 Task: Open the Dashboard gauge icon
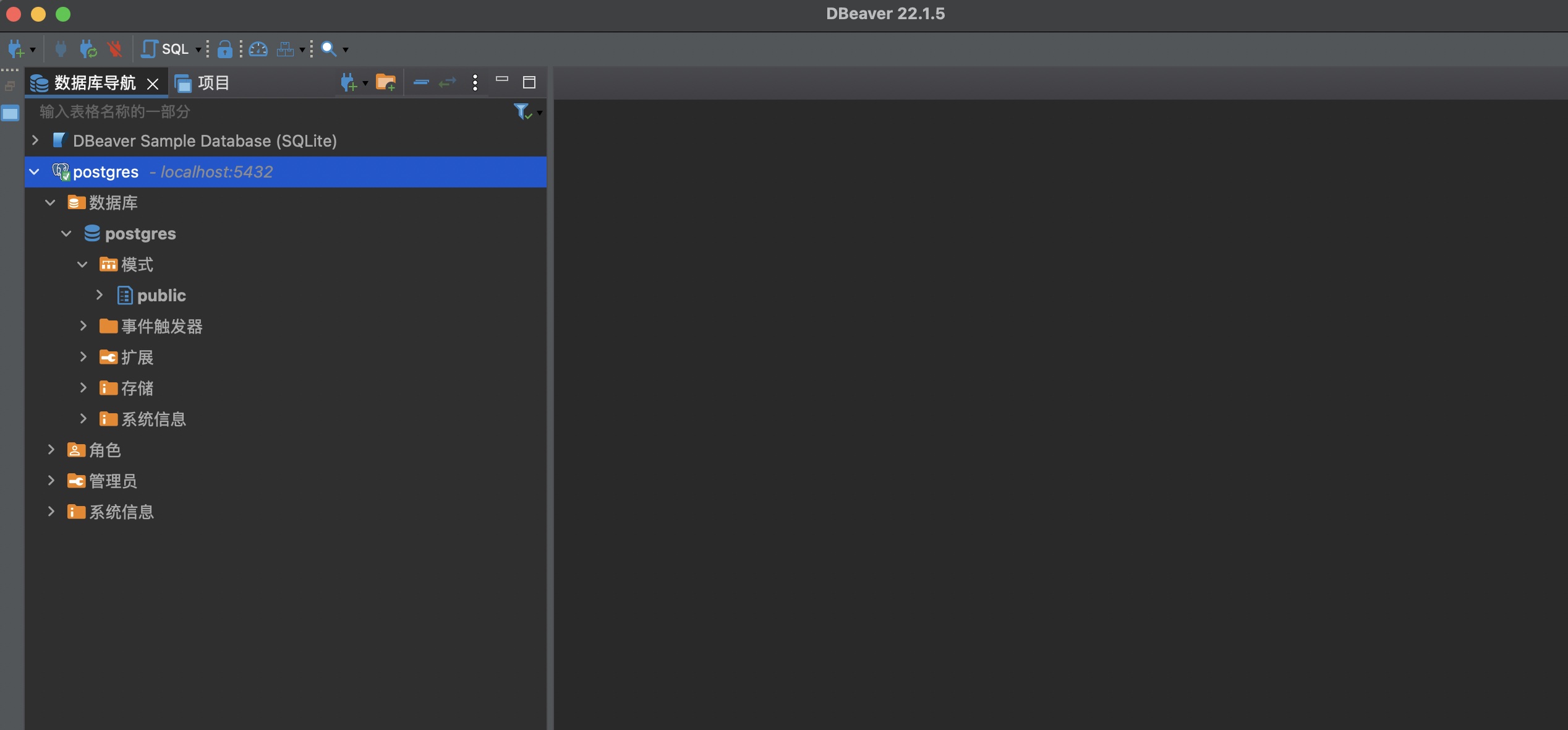[258, 49]
